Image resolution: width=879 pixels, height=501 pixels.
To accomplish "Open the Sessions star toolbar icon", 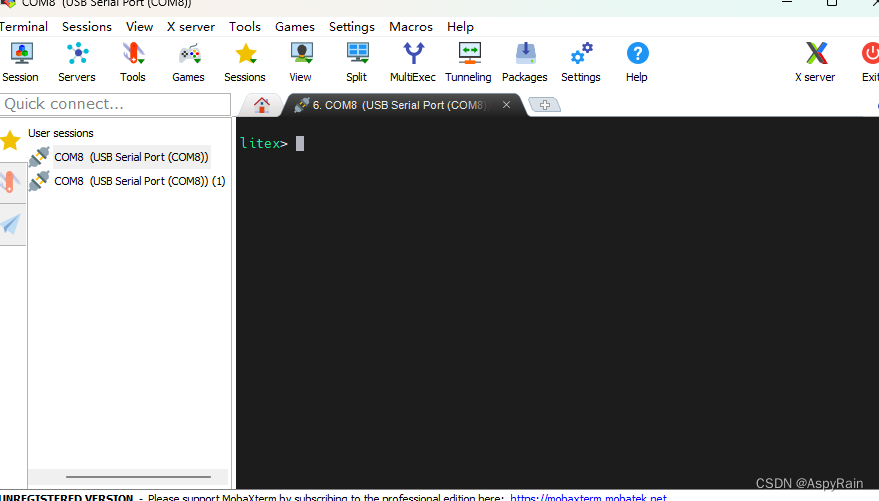I will point(246,54).
